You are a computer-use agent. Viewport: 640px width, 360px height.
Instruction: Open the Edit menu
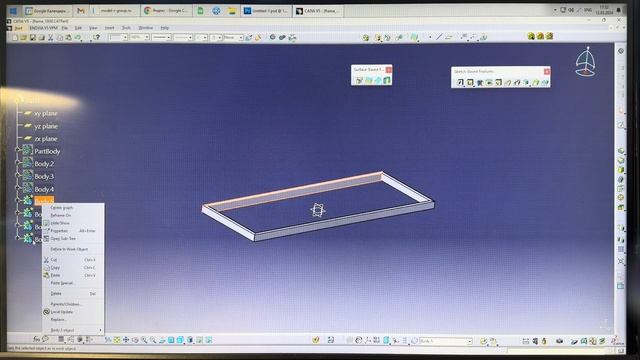78,28
